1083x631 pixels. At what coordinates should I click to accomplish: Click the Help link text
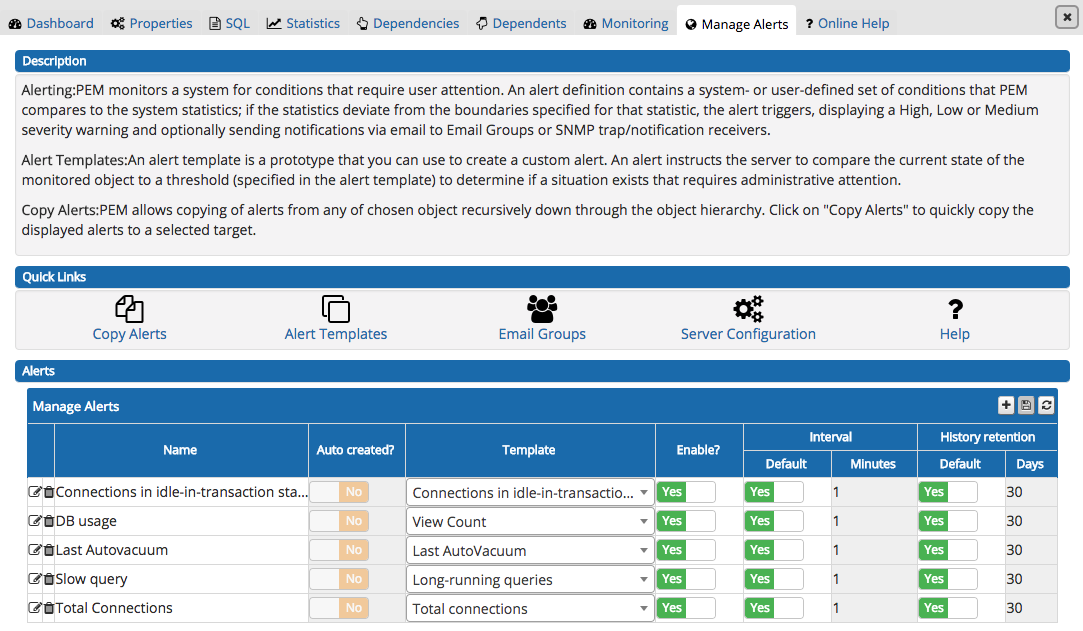(x=955, y=334)
